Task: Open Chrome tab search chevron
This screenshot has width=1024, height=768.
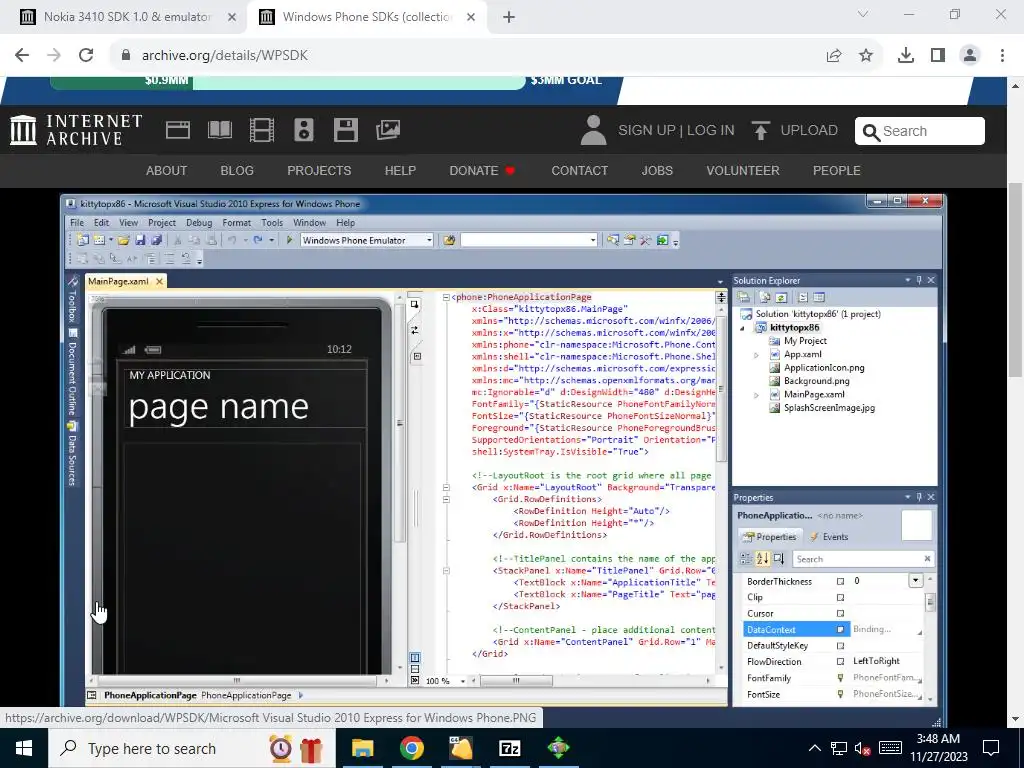Action: tap(863, 14)
